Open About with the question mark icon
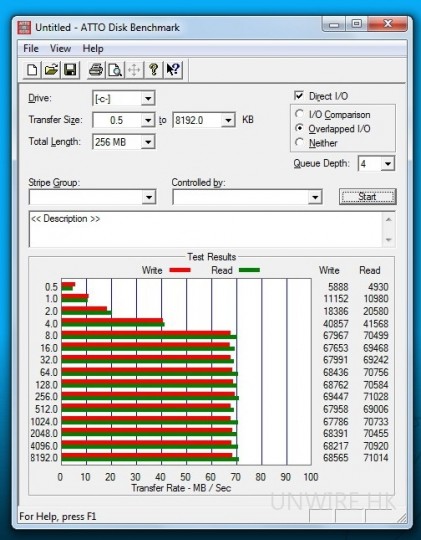 point(154,70)
